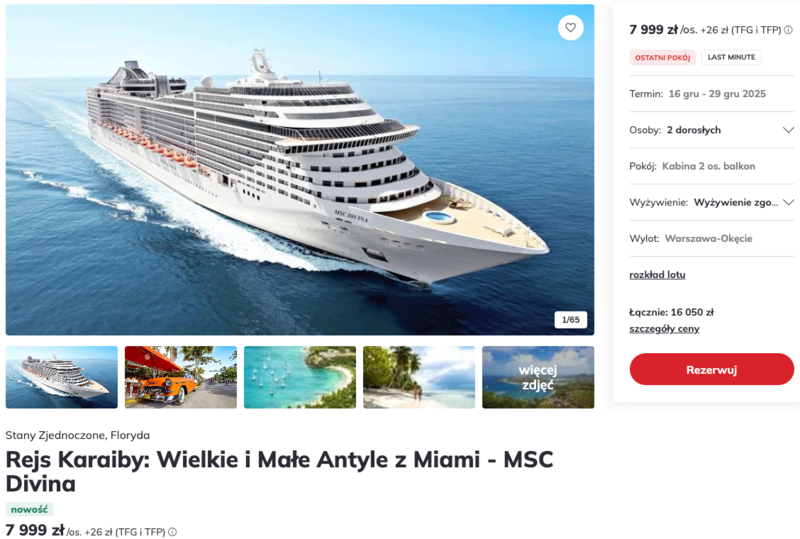
Task: Click the main MSC Divina ship photo
Action: [300, 170]
